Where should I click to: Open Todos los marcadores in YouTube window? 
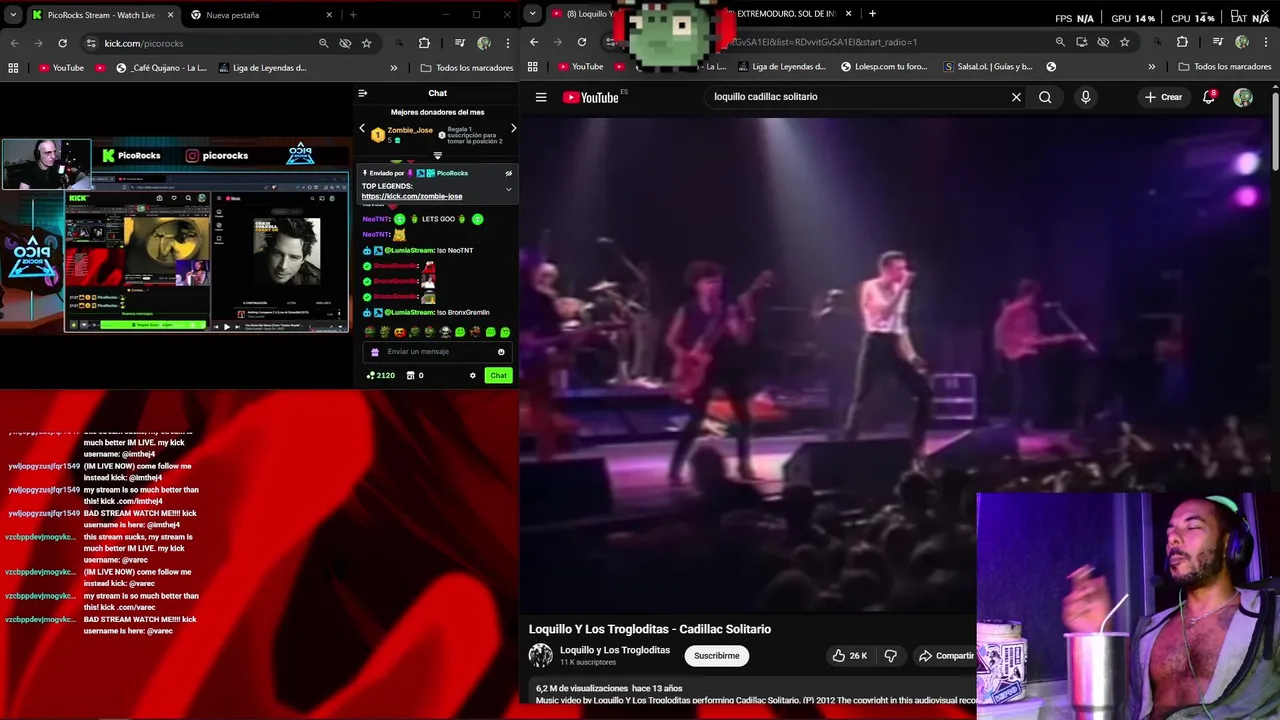tap(1225, 67)
